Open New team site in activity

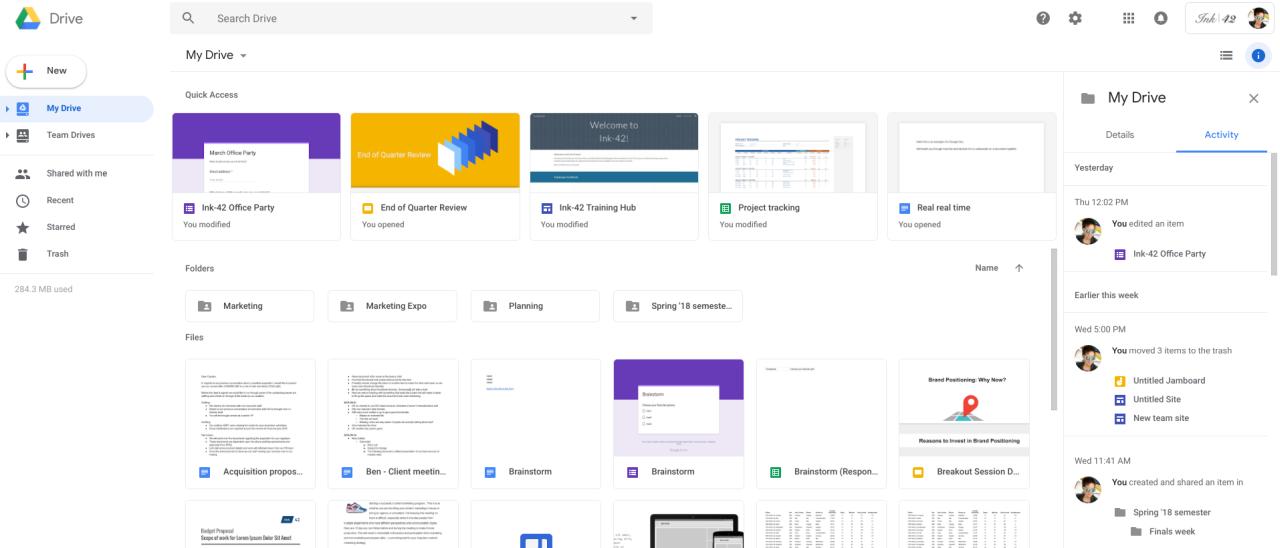(x=1161, y=418)
